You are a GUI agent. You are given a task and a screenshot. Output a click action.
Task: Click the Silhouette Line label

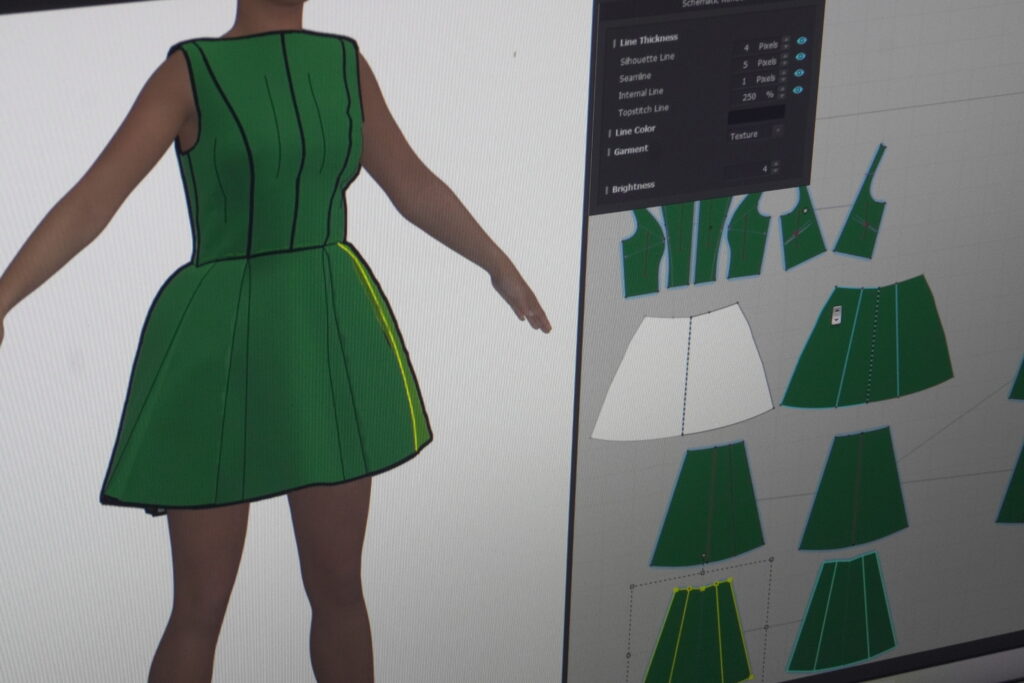pos(647,59)
